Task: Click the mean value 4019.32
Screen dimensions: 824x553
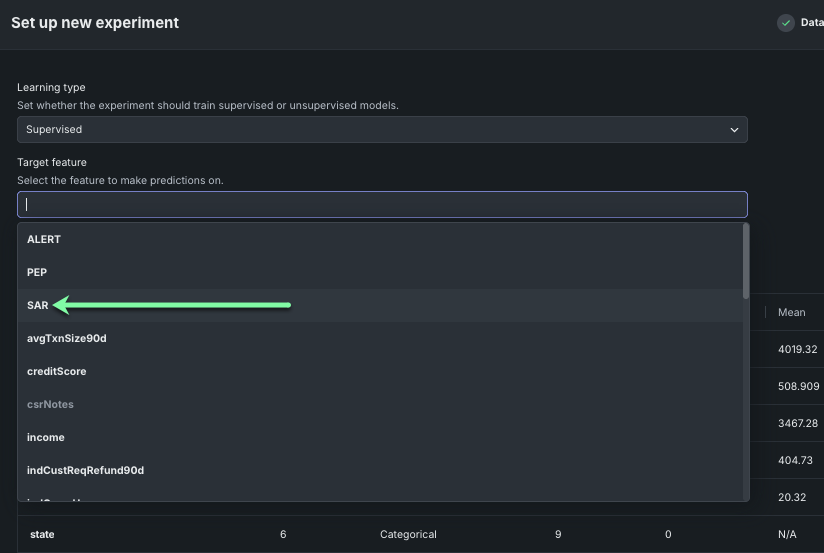Action: [x=797, y=349]
